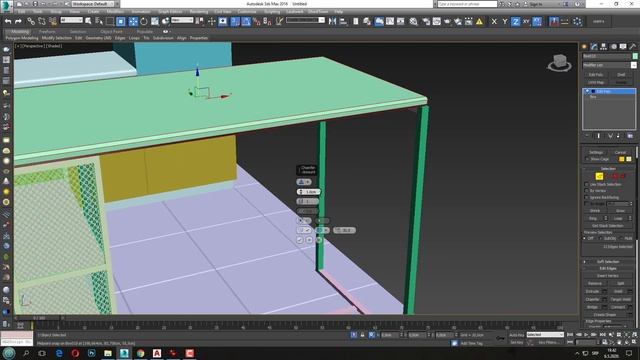Activate the Select Object tool
The width and height of the screenshot is (640, 360).
pyautogui.click(x=88, y=21)
